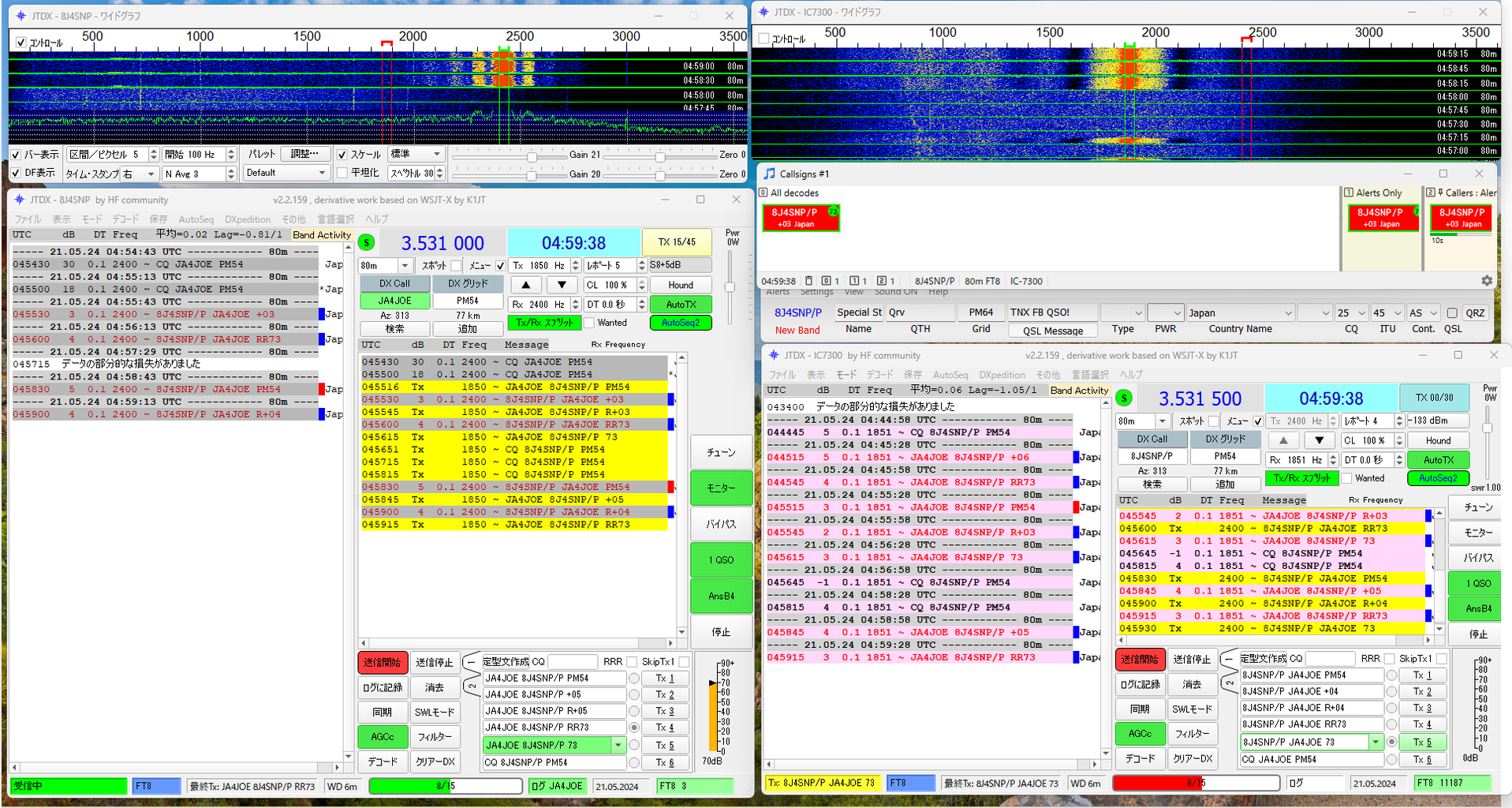Screen dimensions: 1512x808
Task: Adjust the Pwr slider in 8J4SNP window
Action: [x=730, y=288]
